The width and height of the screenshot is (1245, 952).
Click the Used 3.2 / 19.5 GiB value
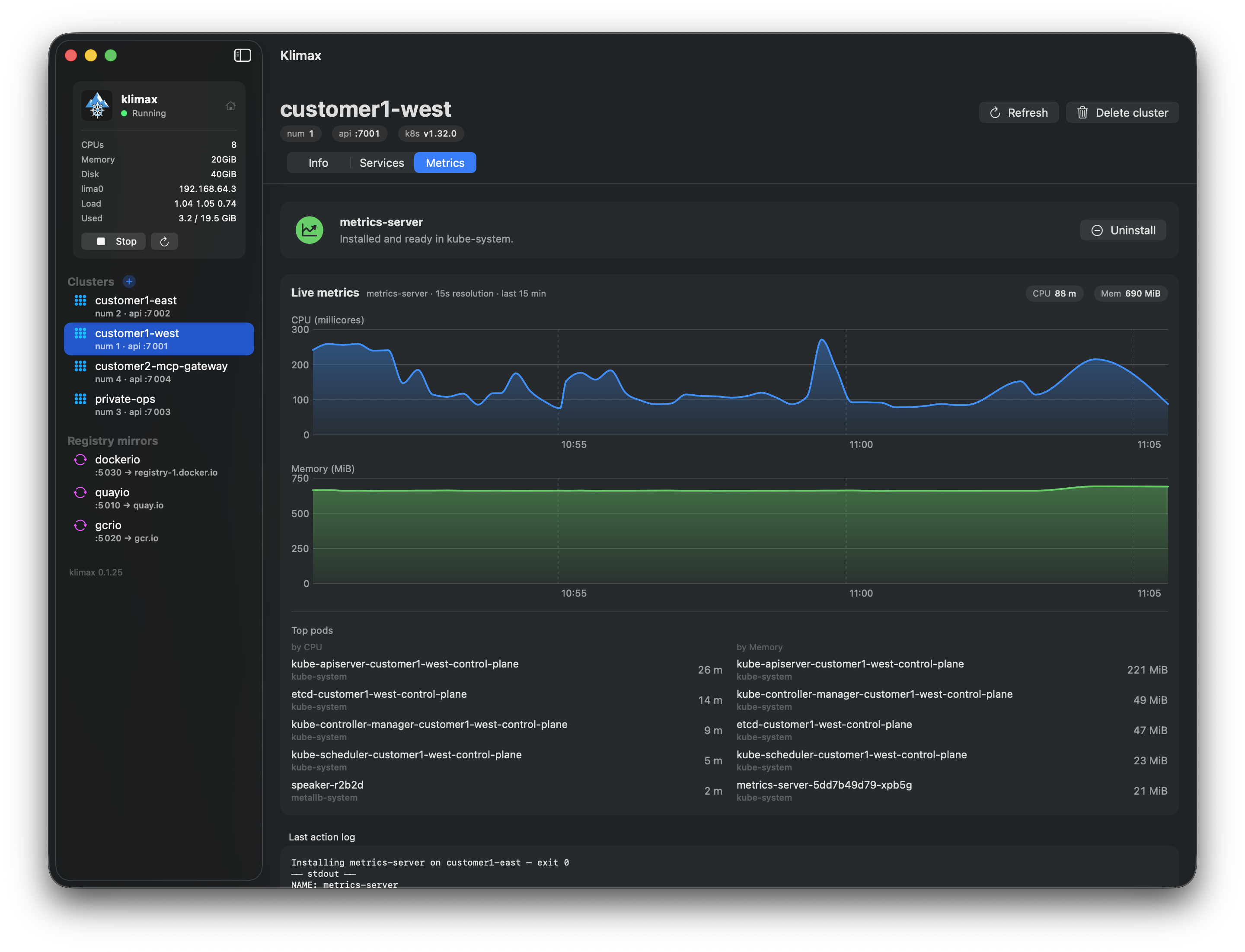tap(207, 218)
